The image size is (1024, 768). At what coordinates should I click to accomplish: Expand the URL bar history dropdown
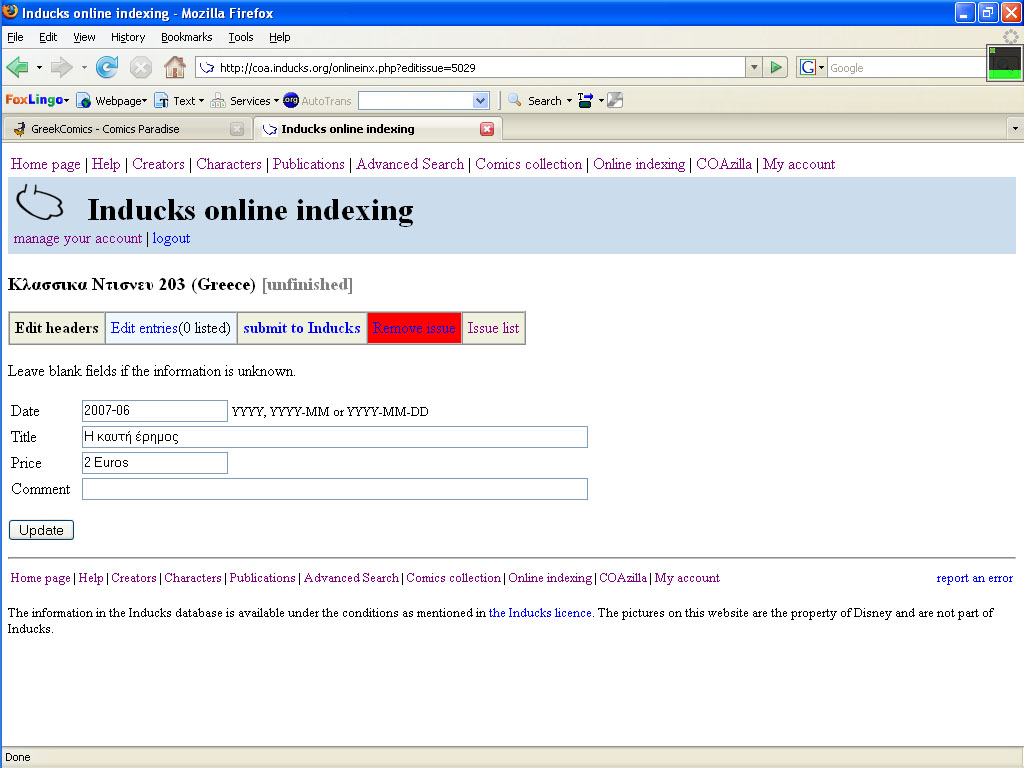(754, 67)
